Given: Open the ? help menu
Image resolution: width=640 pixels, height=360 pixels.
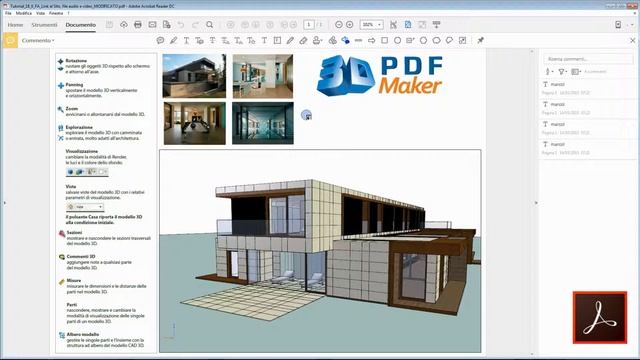Looking at the screenshot, I should click(68, 13).
